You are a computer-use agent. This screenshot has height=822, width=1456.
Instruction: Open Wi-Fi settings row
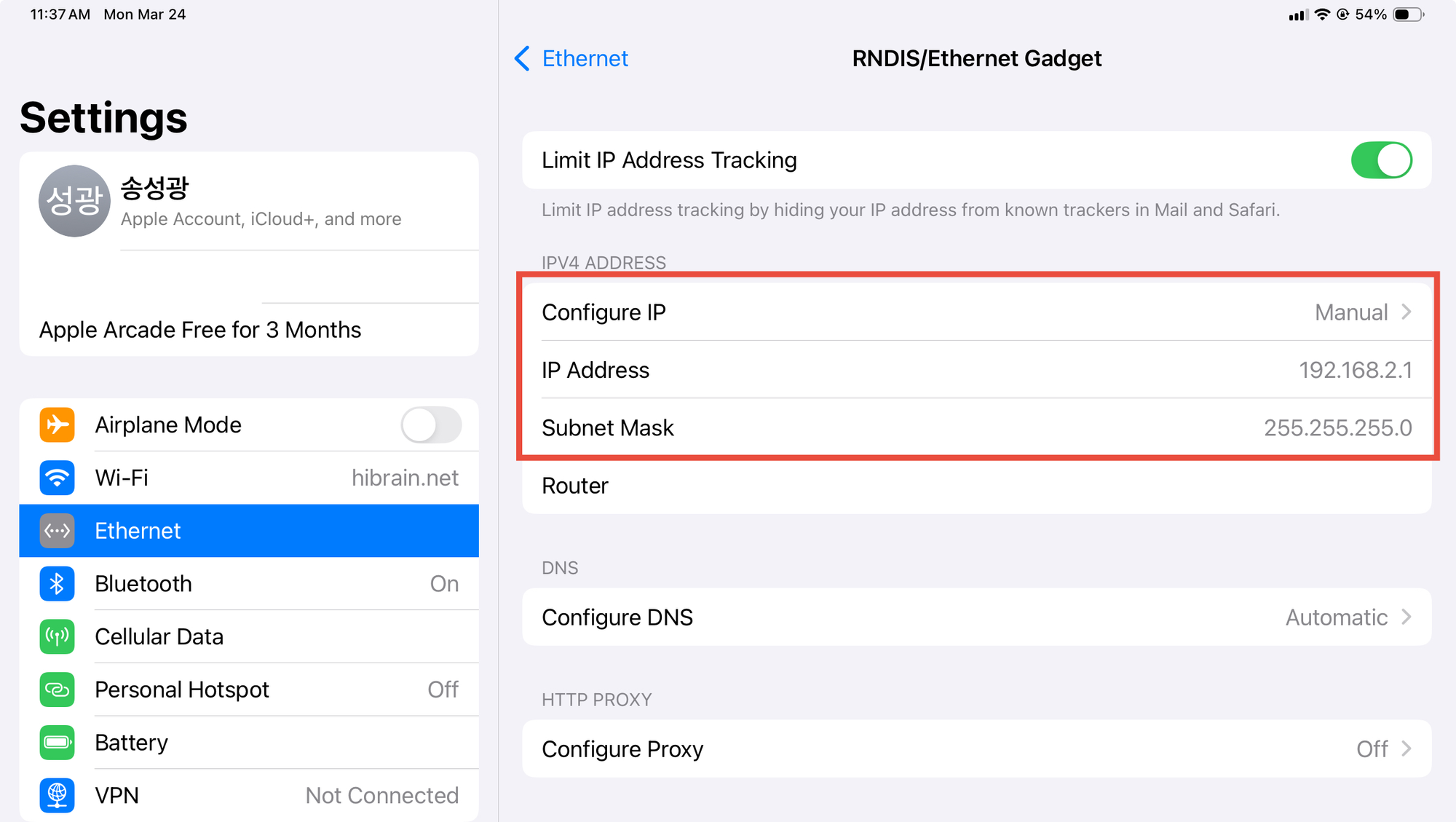(x=249, y=478)
